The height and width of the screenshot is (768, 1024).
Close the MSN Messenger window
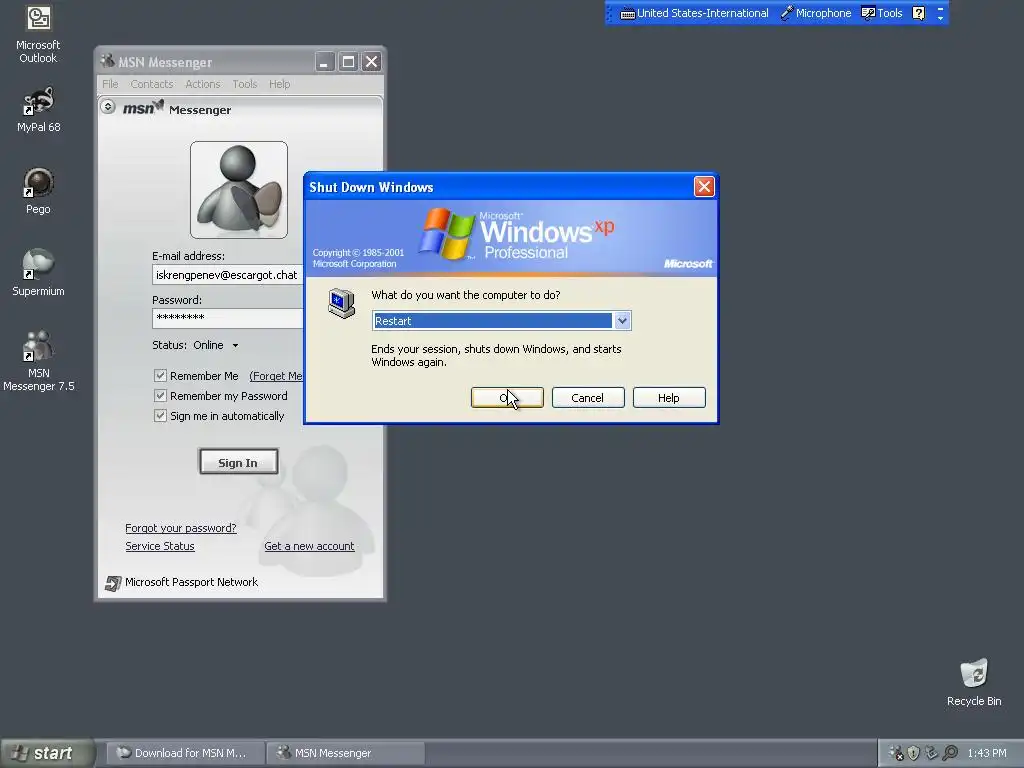tap(372, 62)
